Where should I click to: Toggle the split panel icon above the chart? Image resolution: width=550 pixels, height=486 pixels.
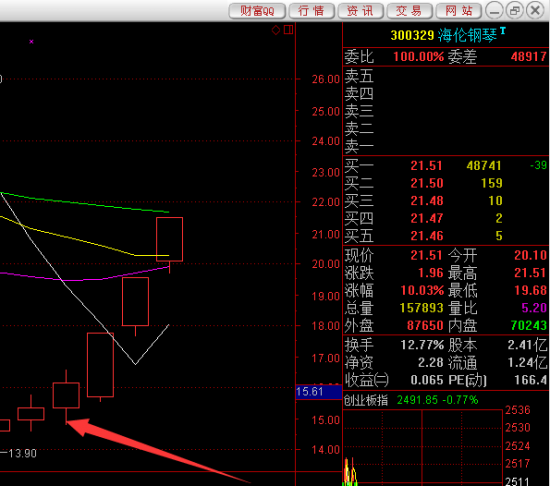(x=288, y=30)
